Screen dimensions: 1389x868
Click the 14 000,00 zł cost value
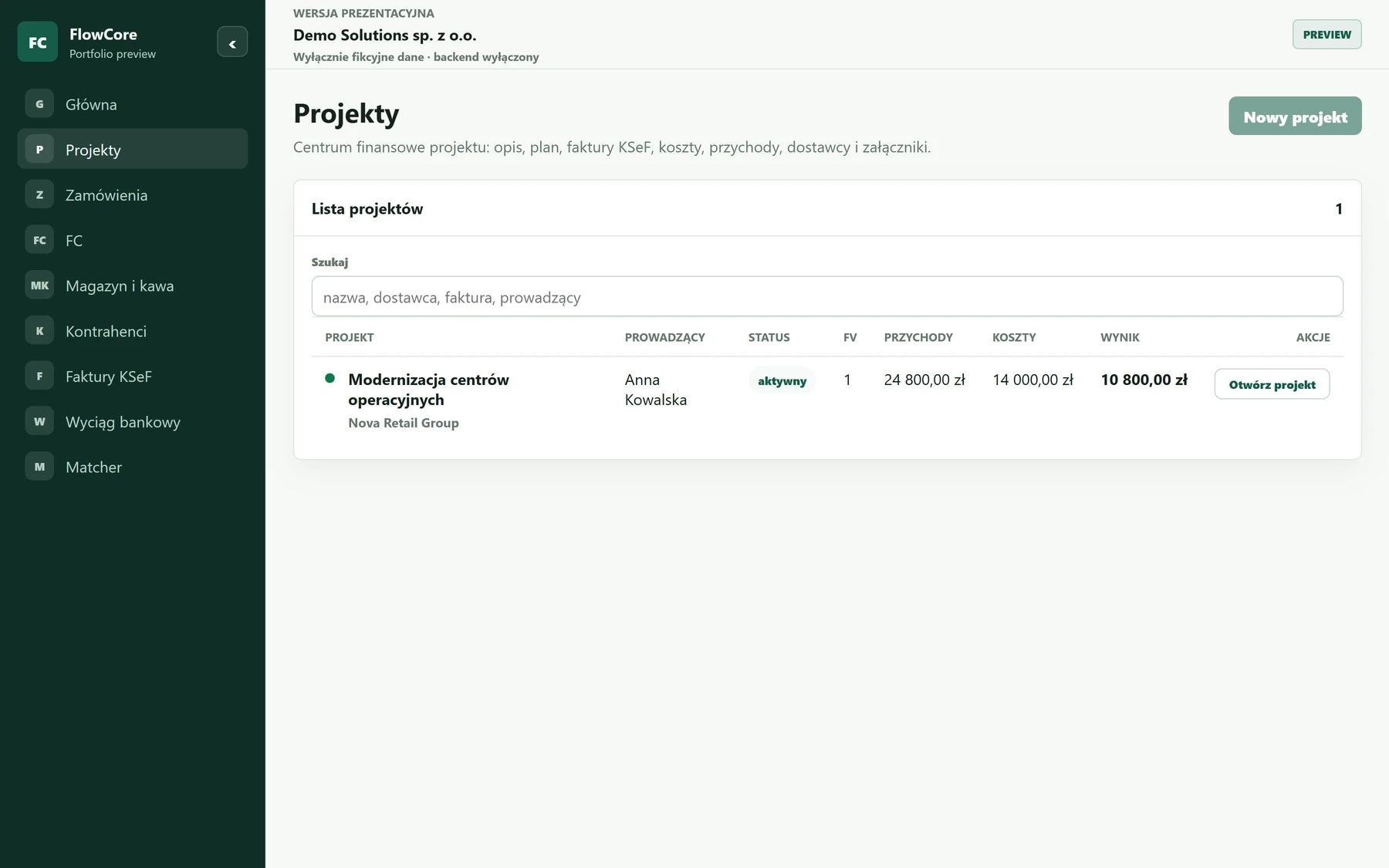pyautogui.click(x=1032, y=380)
